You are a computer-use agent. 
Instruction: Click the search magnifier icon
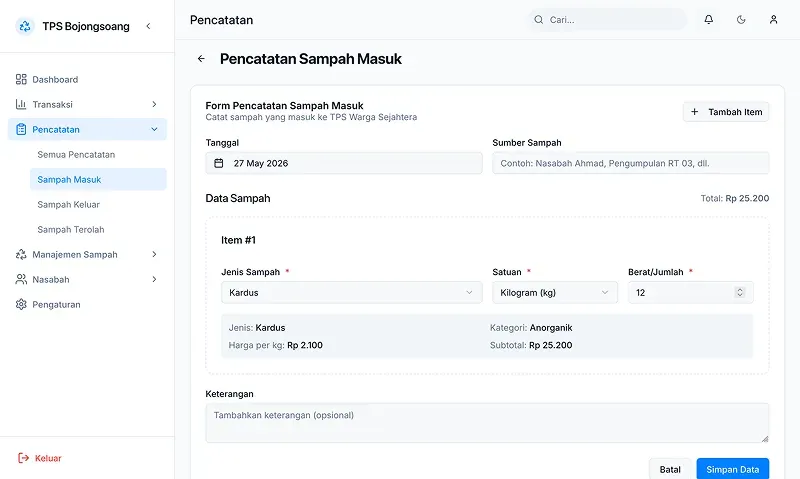(538, 19)
